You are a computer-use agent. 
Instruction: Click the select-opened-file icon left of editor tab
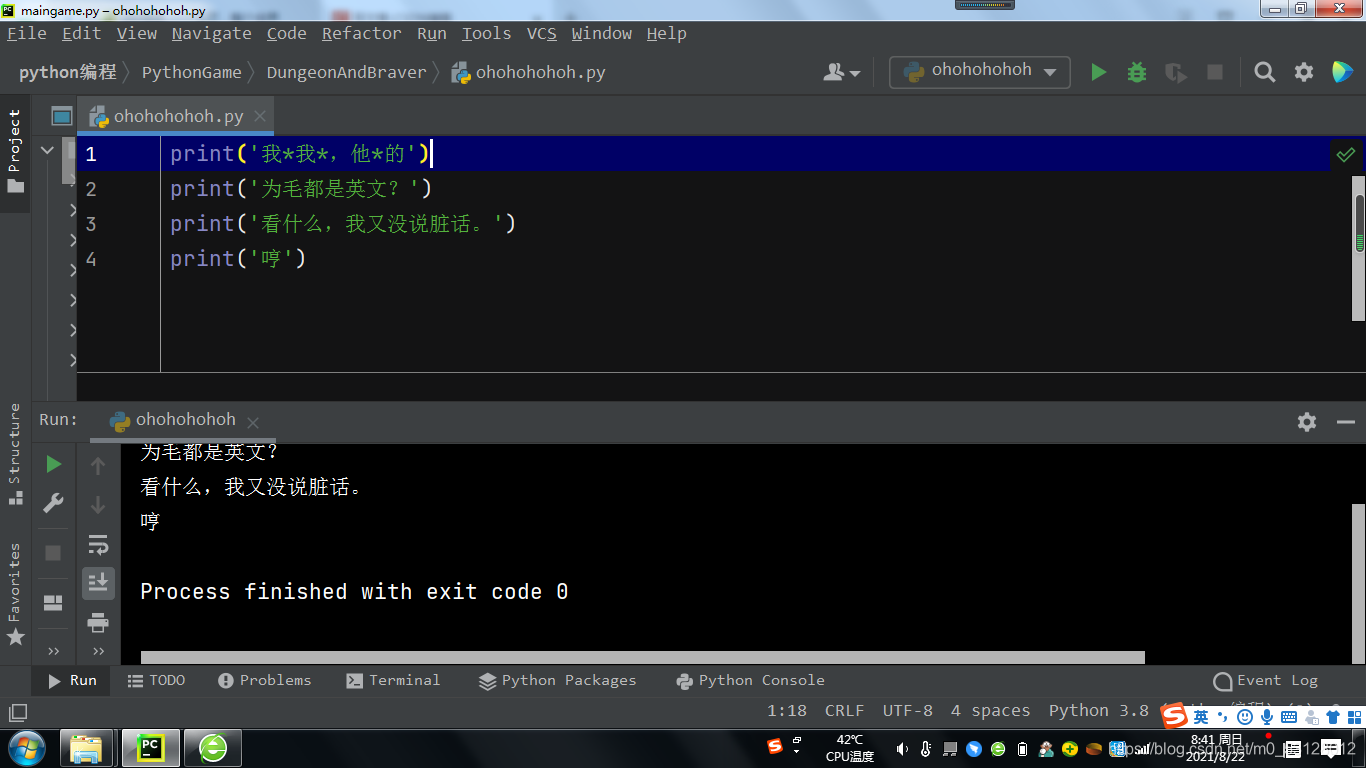click(62, 116)
